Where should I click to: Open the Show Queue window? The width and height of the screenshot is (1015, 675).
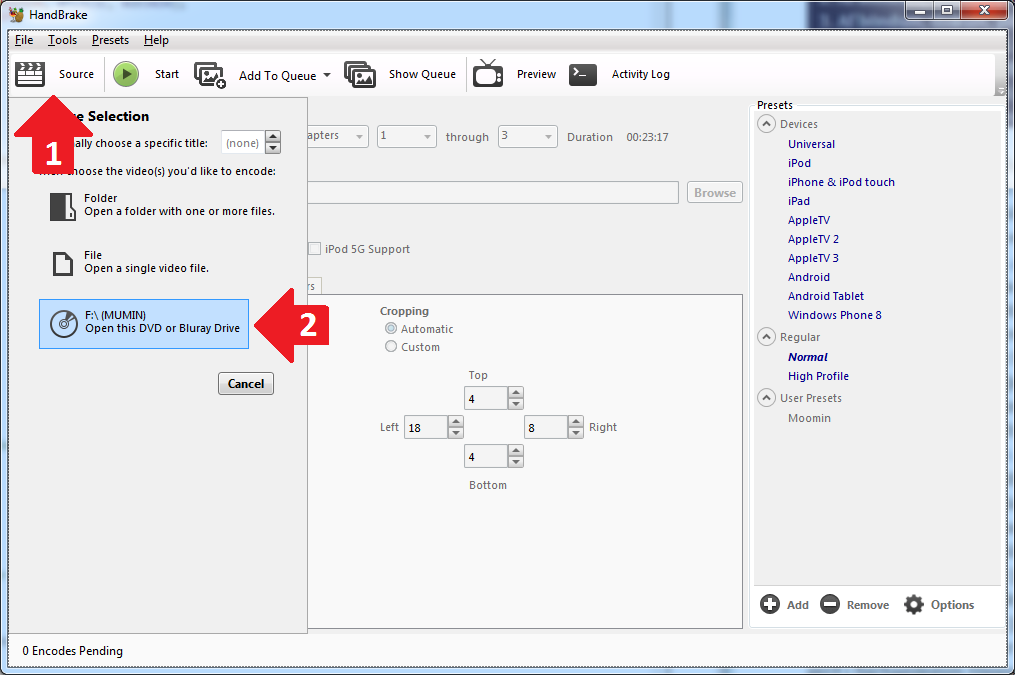click(x=422, y=74)
